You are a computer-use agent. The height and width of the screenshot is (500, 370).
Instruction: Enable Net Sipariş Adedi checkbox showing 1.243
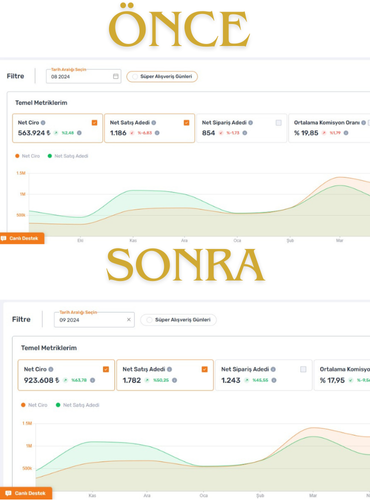click(303, 369)
